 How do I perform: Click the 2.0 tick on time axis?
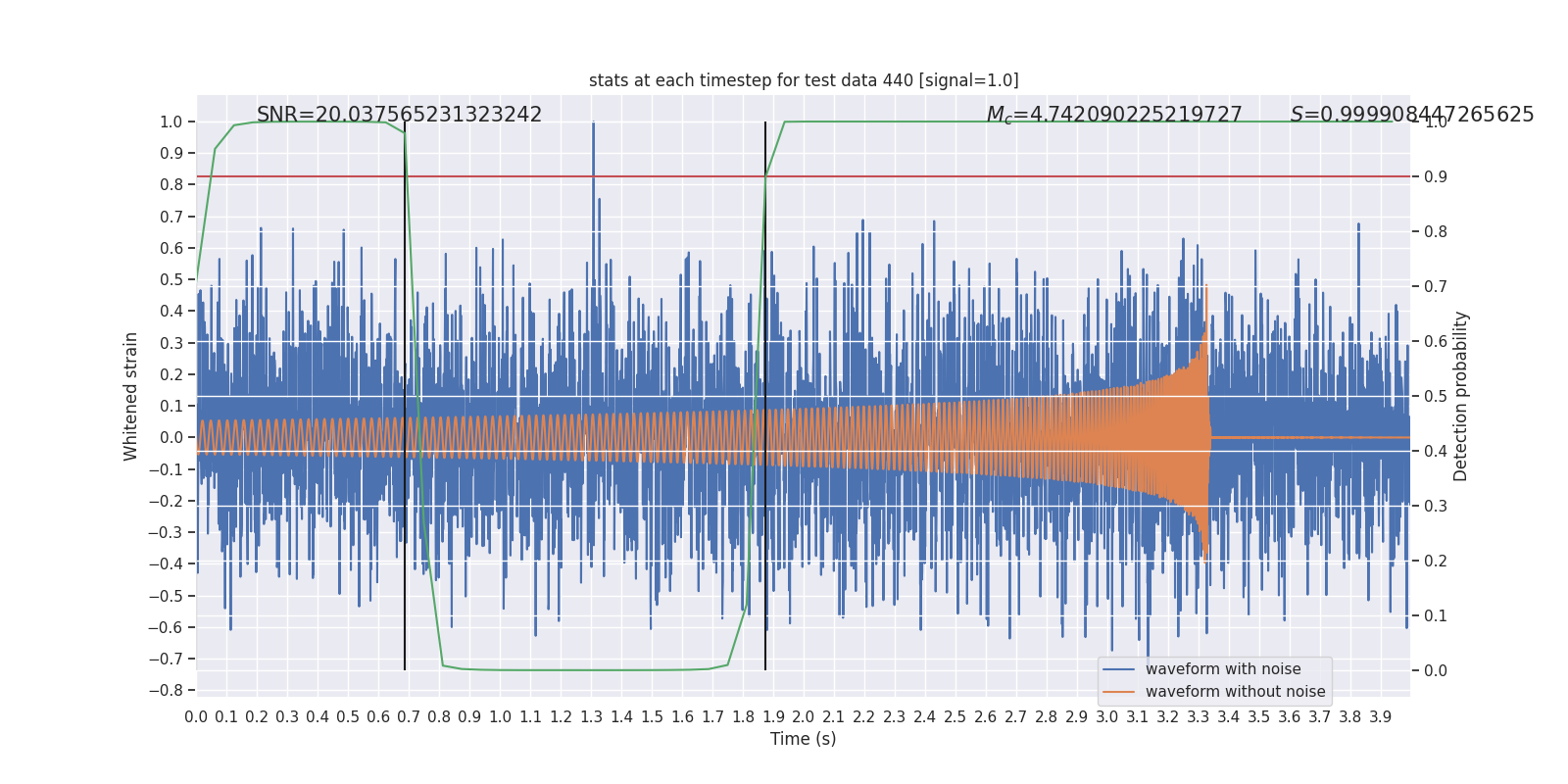click(x=804, y=716)
